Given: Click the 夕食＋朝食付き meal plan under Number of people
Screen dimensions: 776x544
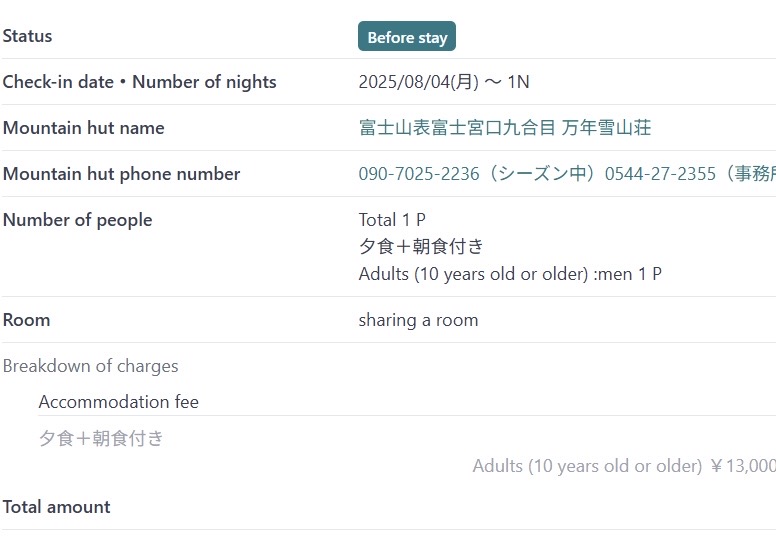Looking at the screenshot, I should pyautogui.click(x=421, y=246).
